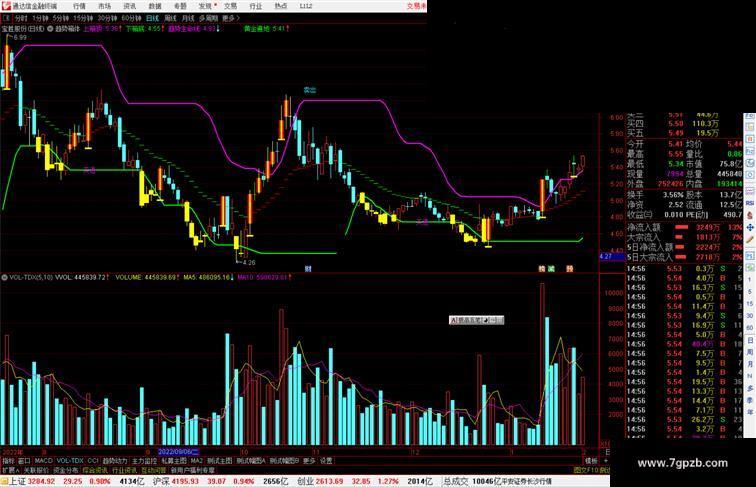Click the 净流入额 row in the quote panel
Image resolution: width=756 pixels, height=487 pixels.
pyautogui.click(x=684, y=227)
